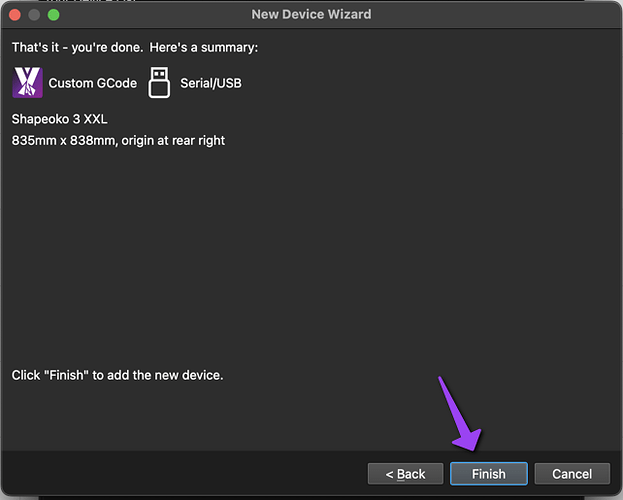Click the "Serial/USB" connection label
The width and height of the screenshot is (623, 500).
pos(210,83)
